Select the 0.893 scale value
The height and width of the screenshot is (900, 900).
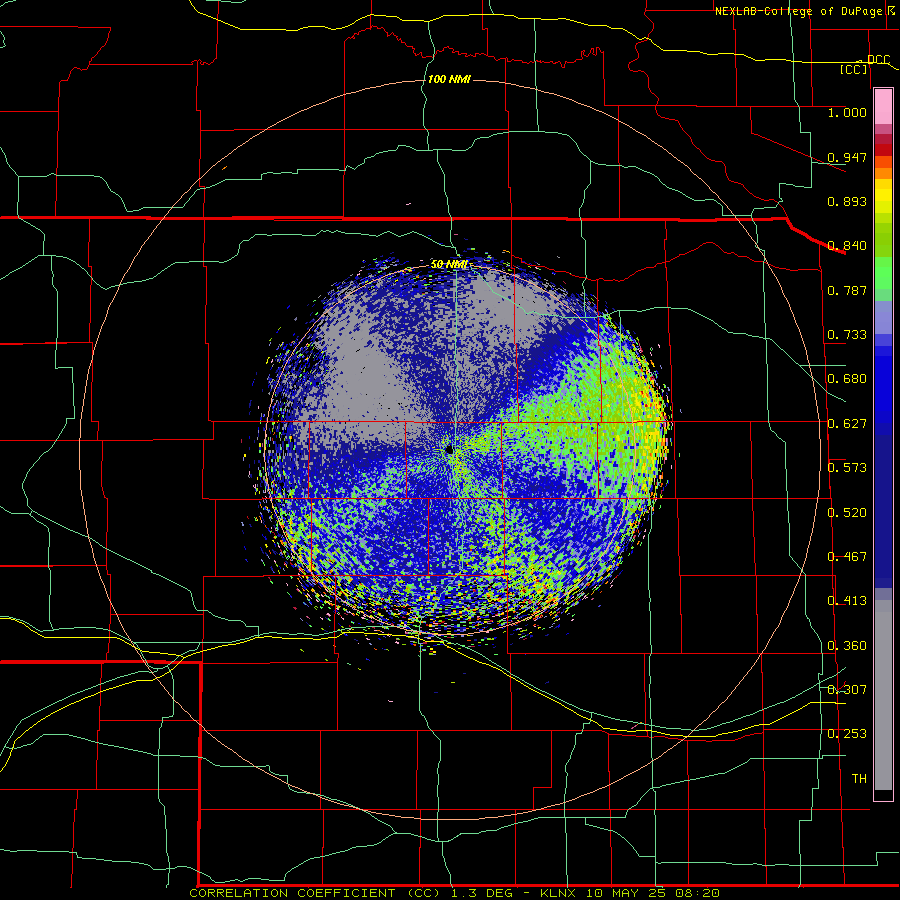(847, 201)
